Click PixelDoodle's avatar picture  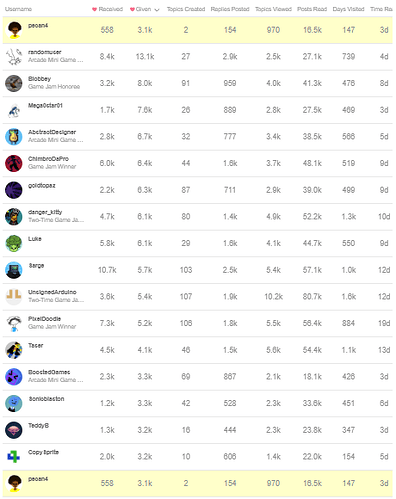tap(14, 323)
